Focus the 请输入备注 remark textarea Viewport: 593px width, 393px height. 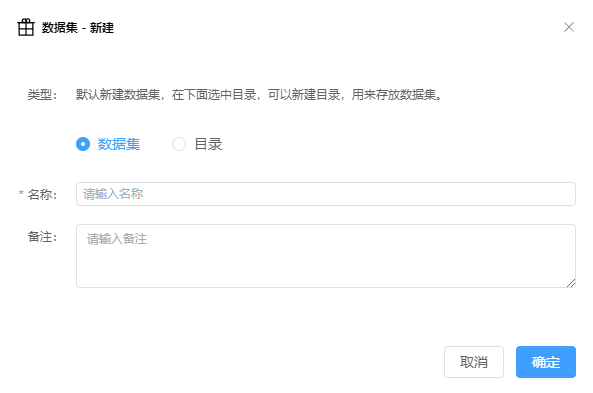(326, 256)
